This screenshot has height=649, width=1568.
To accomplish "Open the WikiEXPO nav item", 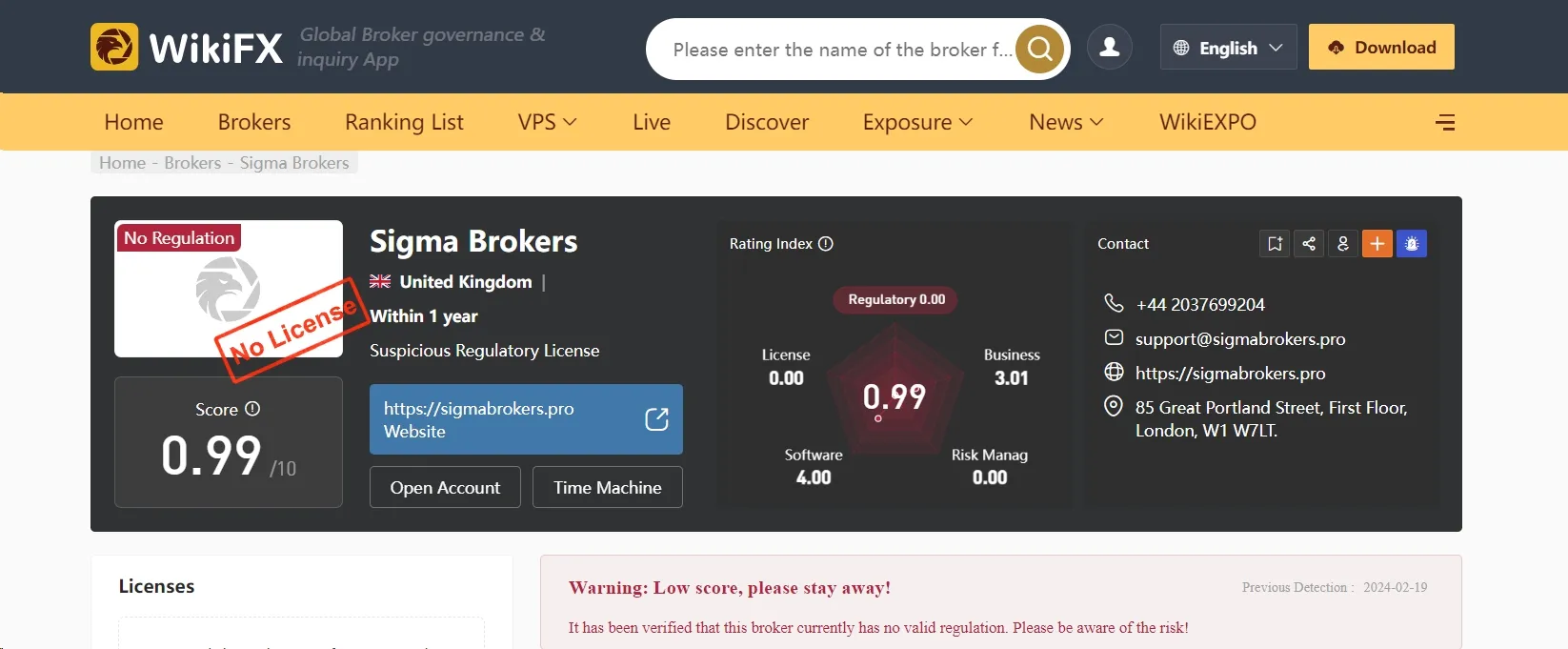I will 1208,122.
